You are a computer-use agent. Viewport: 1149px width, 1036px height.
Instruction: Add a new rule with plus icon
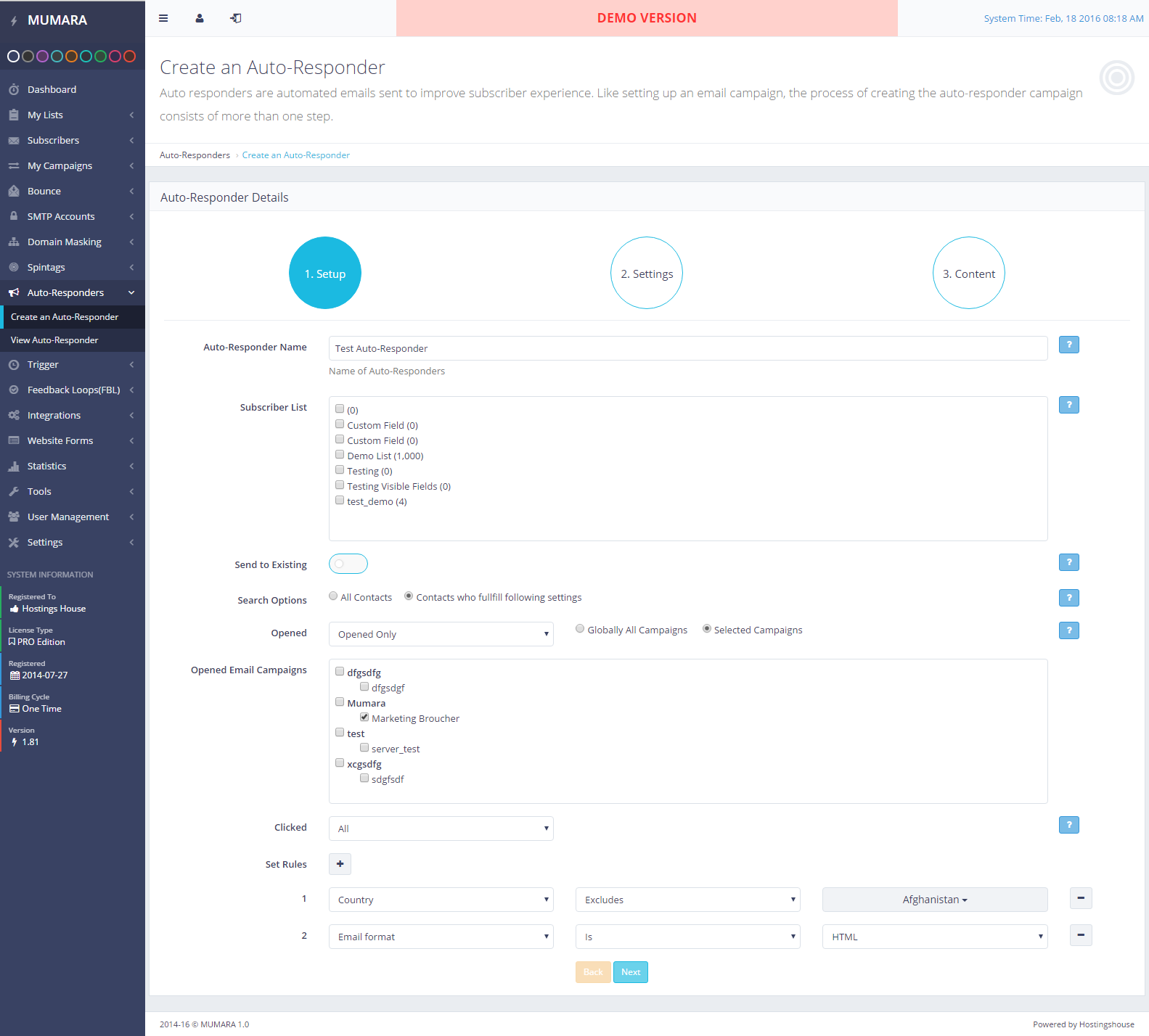coord(340,864)
